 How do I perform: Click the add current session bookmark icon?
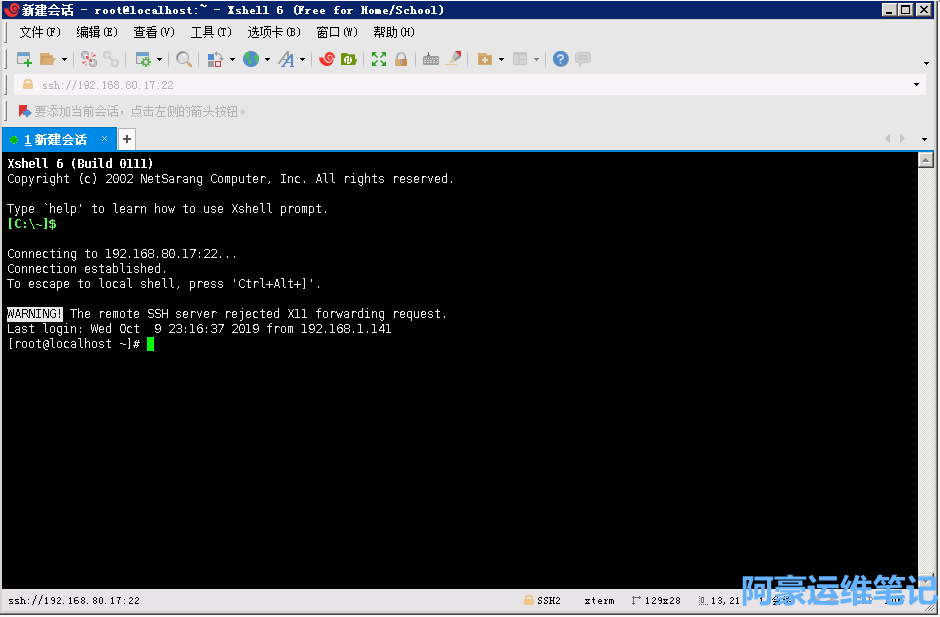(25, 111)
